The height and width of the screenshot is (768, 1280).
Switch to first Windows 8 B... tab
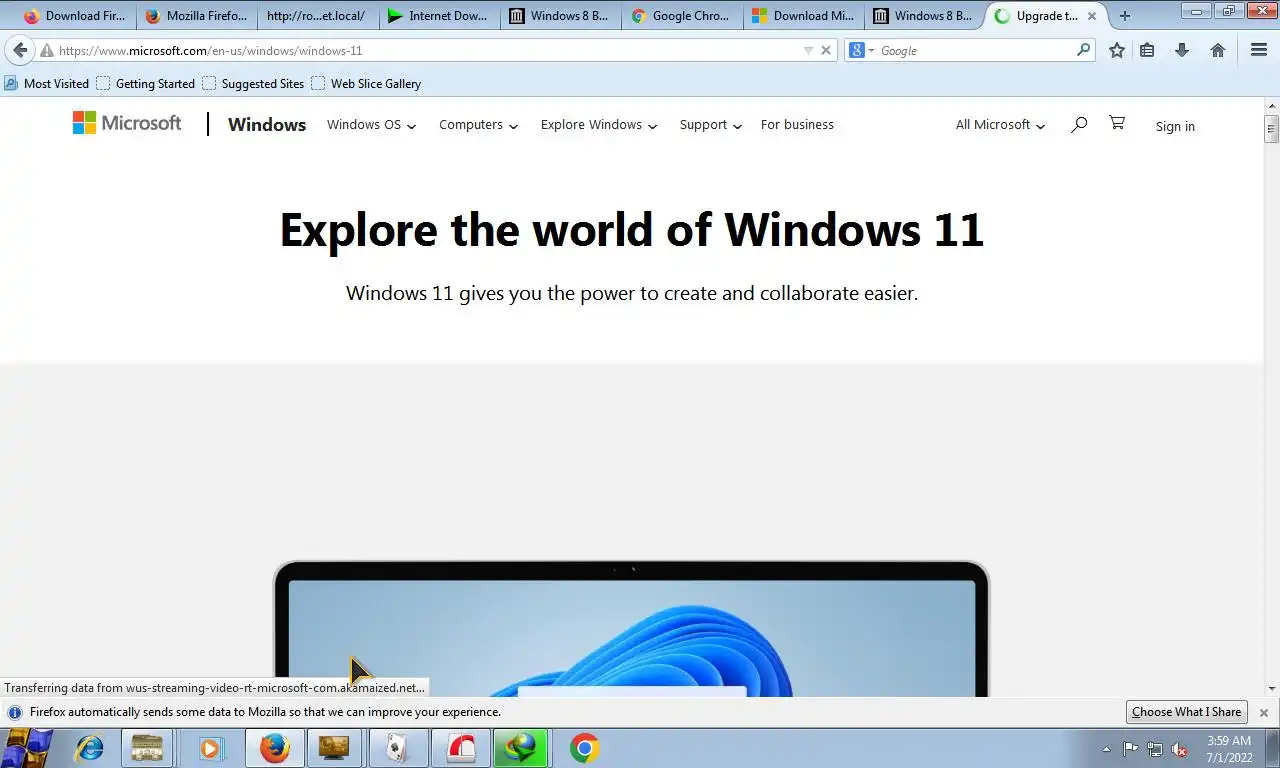click(x=559, y=16)
